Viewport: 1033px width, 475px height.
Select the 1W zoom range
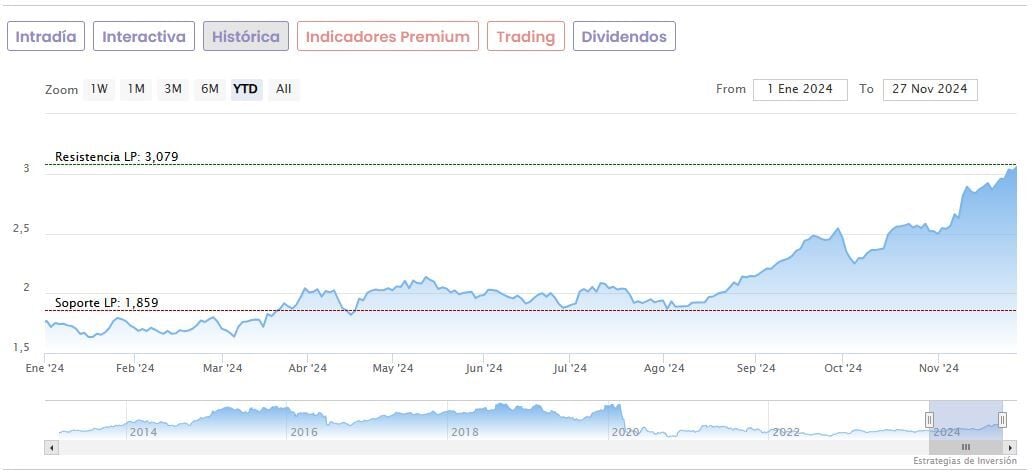point(99,89)
